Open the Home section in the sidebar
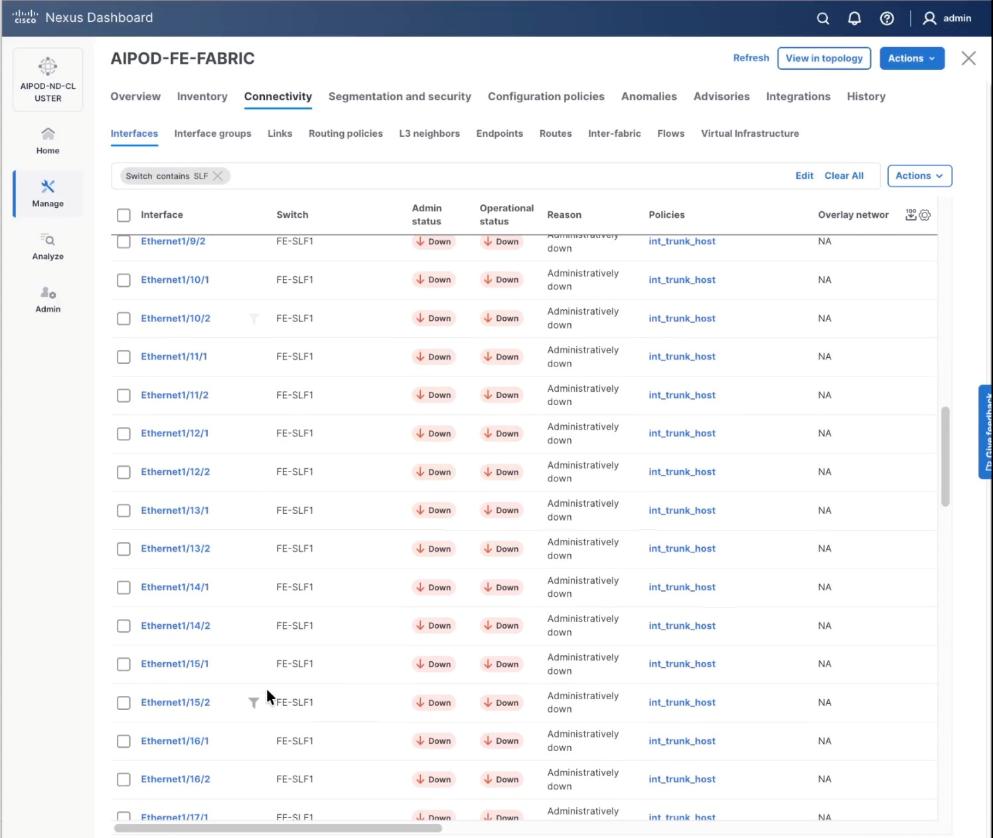Screen dimensions: 993x838 (x=47, y=140)
